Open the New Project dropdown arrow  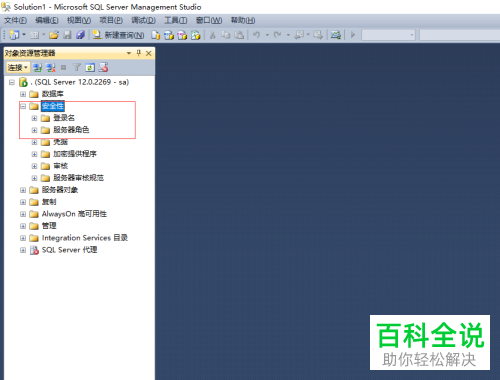tap(24, 35)
